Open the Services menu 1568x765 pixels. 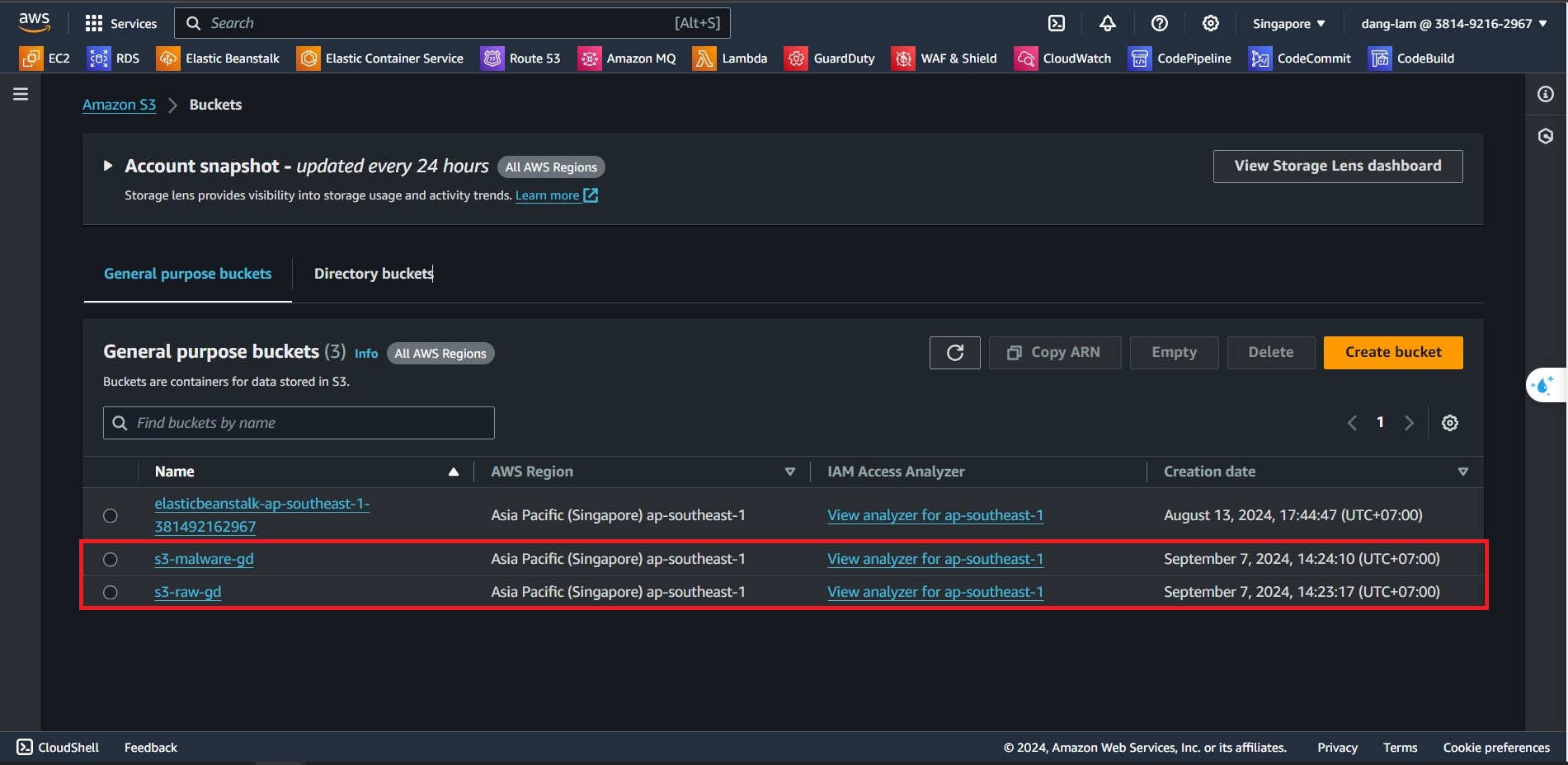point(120,23)
